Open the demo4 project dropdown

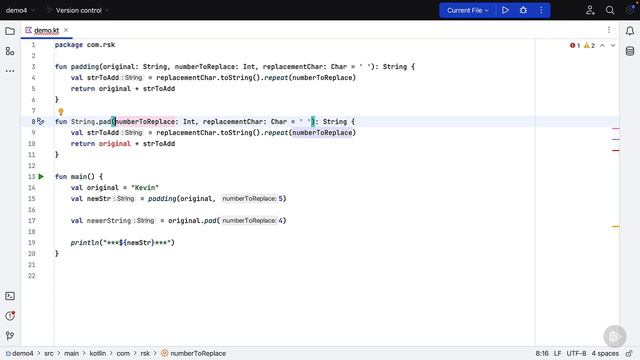pyautogui.click(x=20, y=10)
